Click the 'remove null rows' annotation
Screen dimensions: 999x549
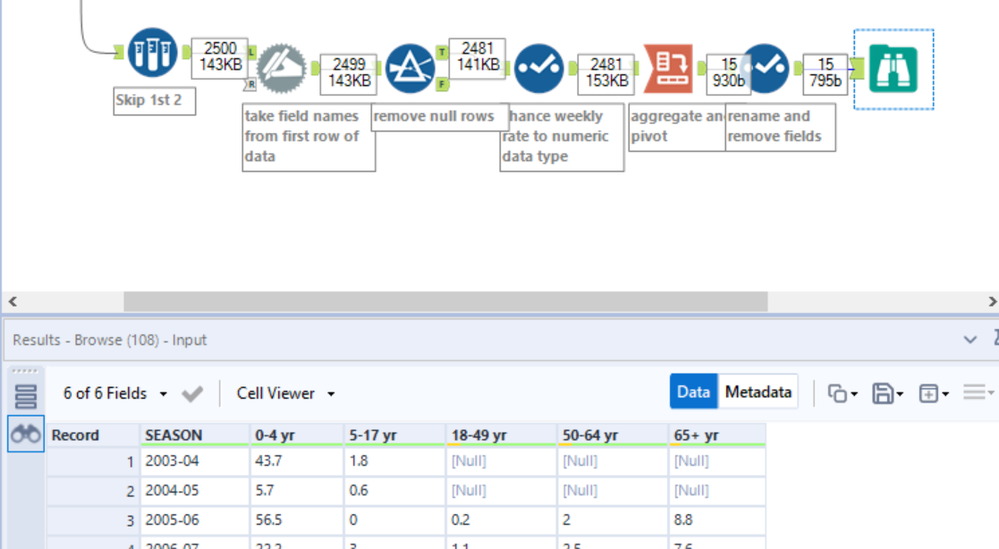(x=439, y=117)
